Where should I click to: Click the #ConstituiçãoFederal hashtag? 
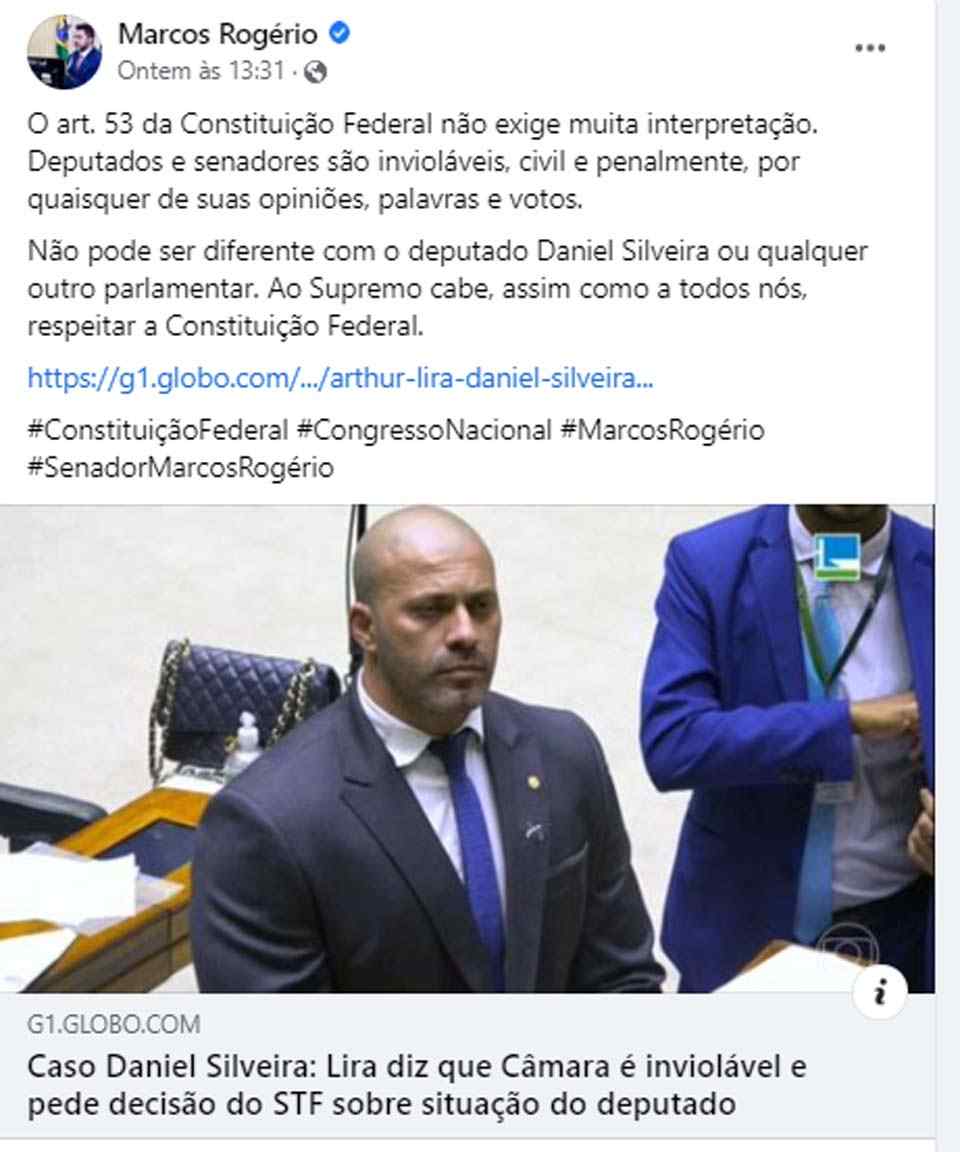click(157, 430)
